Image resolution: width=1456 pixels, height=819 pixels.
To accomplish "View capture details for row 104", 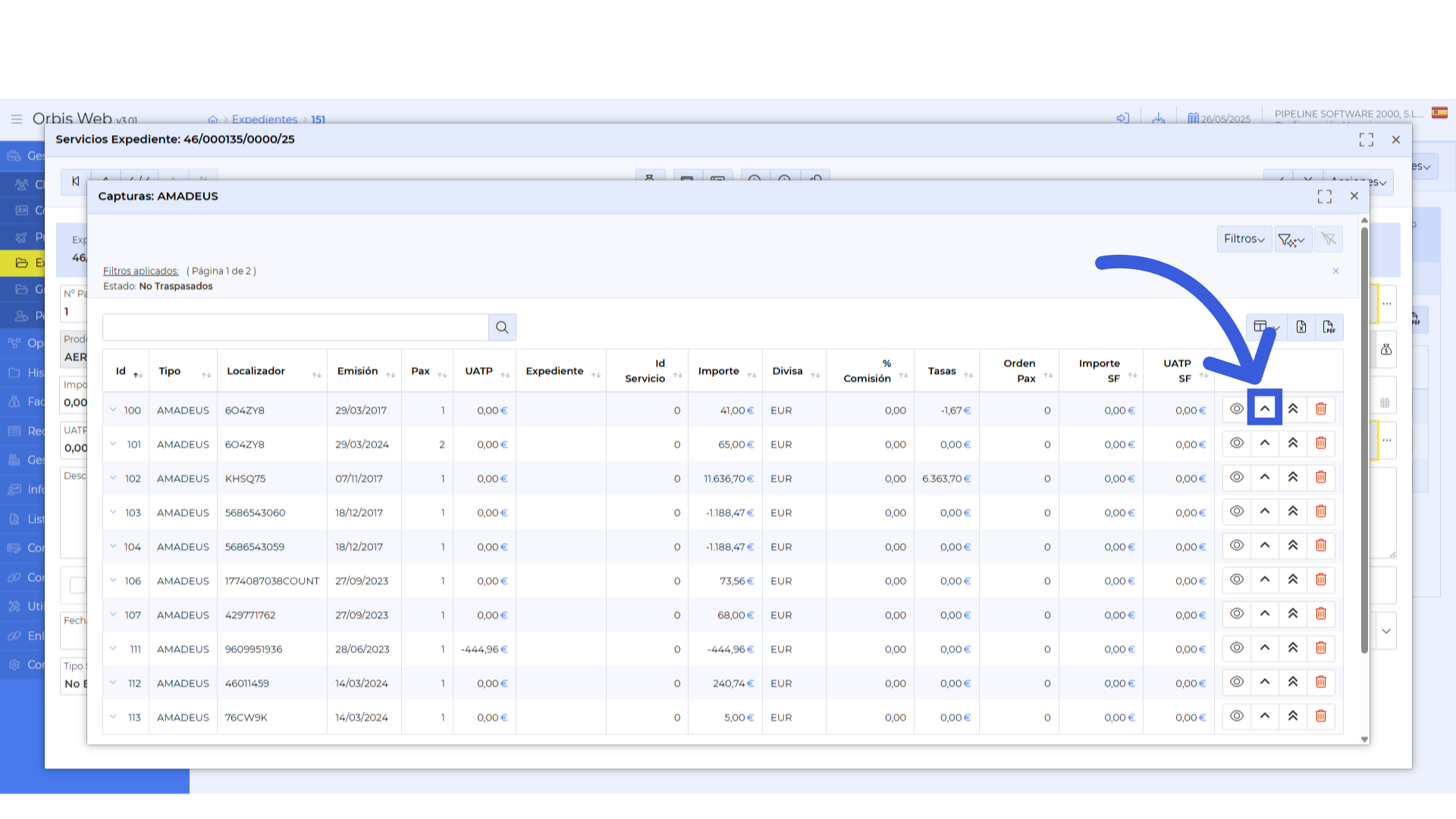I will click(x=1236, y=545).
